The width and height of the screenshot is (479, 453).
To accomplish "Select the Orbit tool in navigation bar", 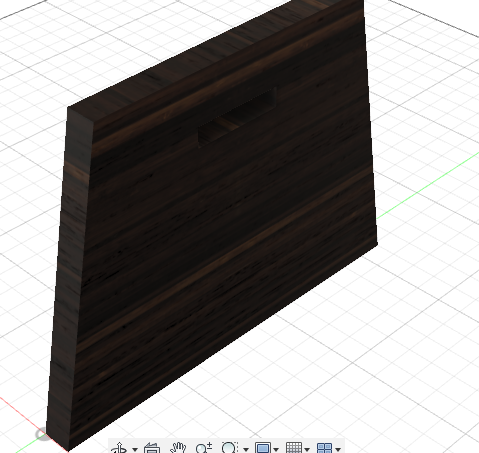I will pyautogui.click(x=120, y=448).
